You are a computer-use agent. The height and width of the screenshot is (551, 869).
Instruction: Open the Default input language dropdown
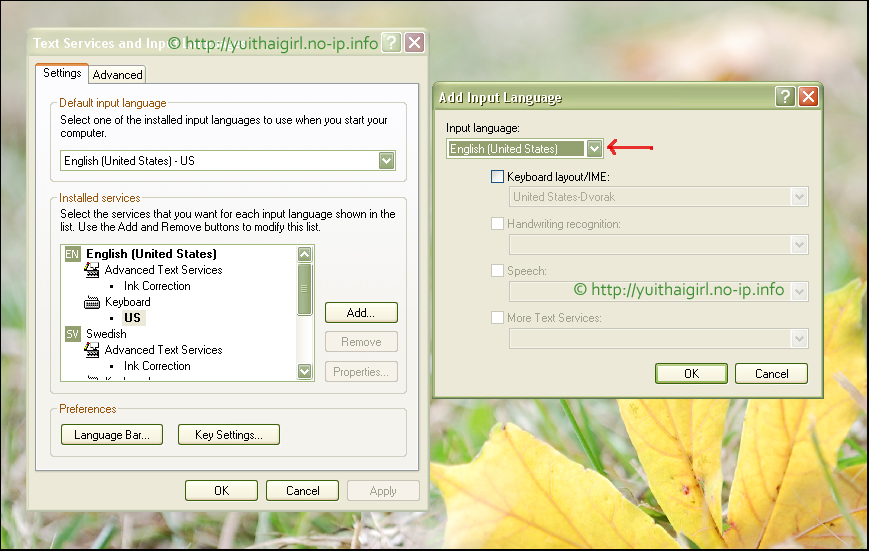pyautogui.click(x=386, y=161)
